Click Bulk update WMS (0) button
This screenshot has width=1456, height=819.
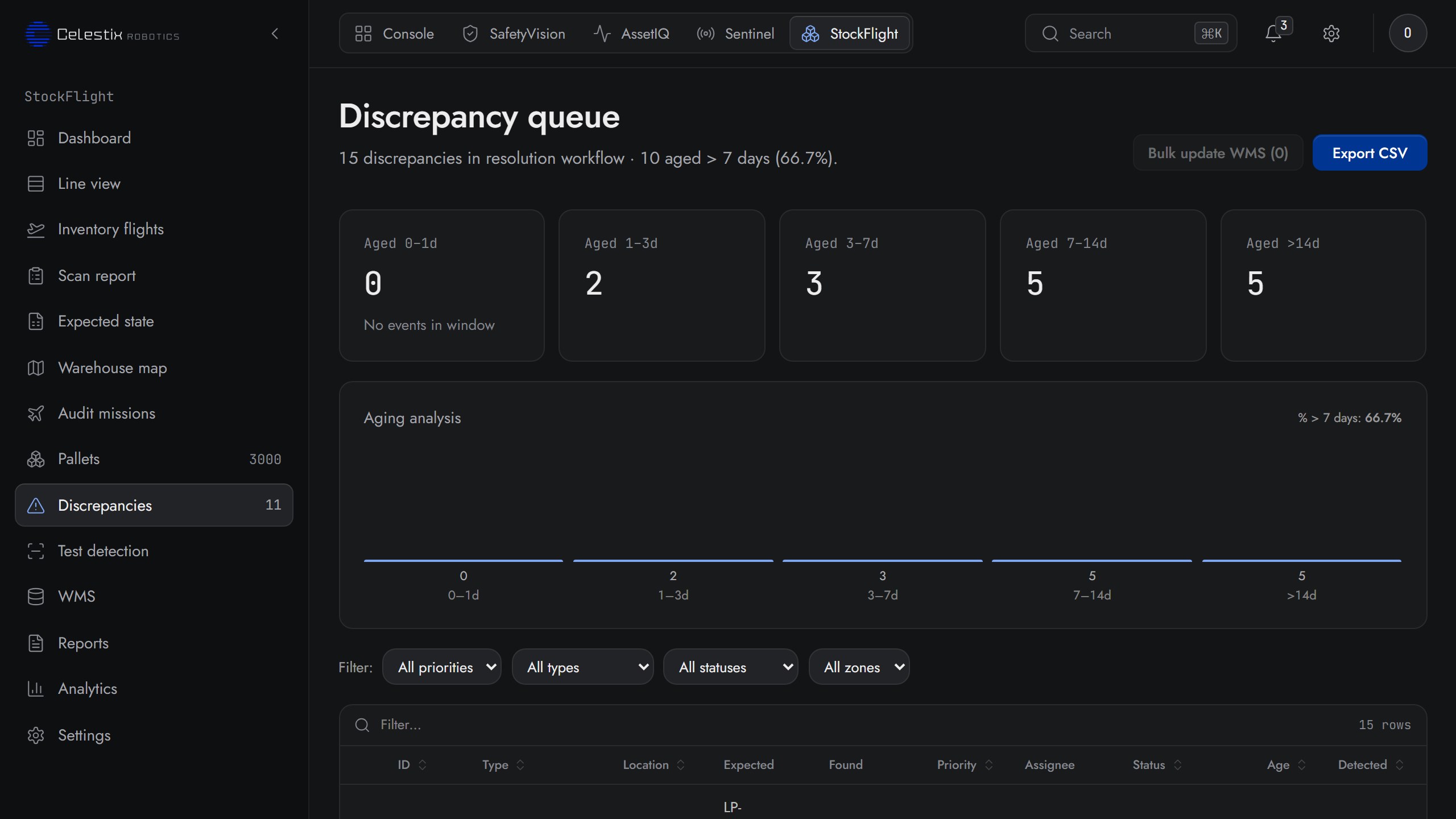point(1218,153)
